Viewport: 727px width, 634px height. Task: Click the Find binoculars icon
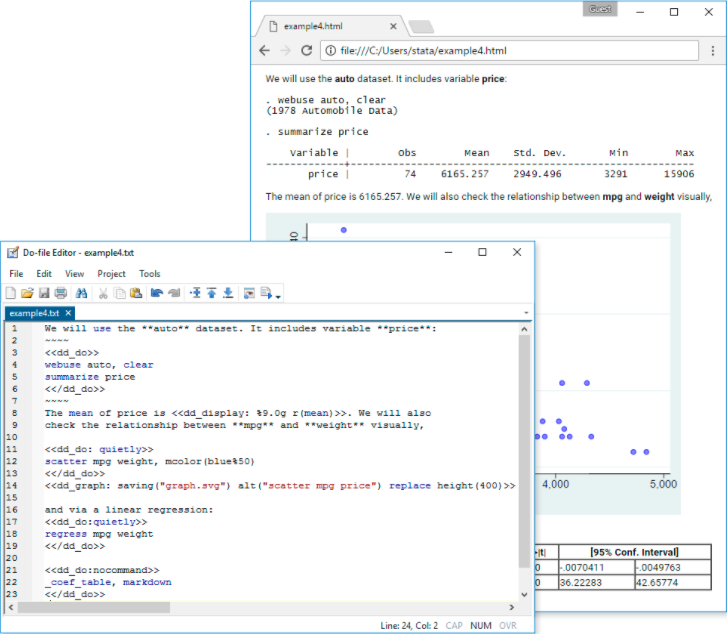click(82, 293)
